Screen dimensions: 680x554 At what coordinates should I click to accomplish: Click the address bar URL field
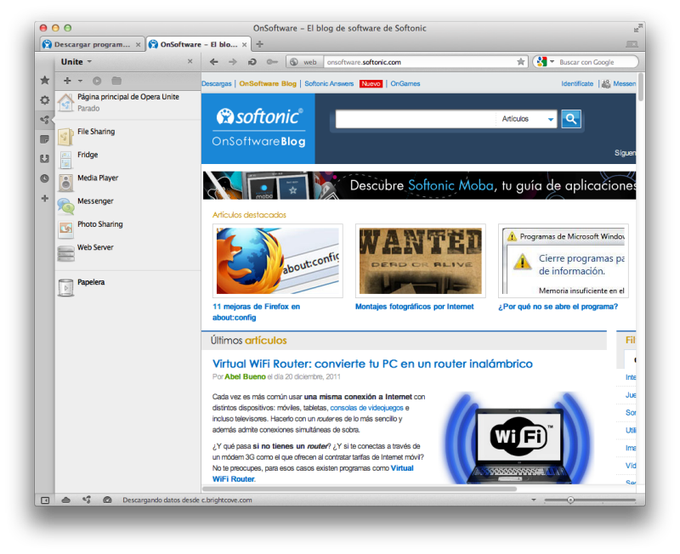click(420, 62)
